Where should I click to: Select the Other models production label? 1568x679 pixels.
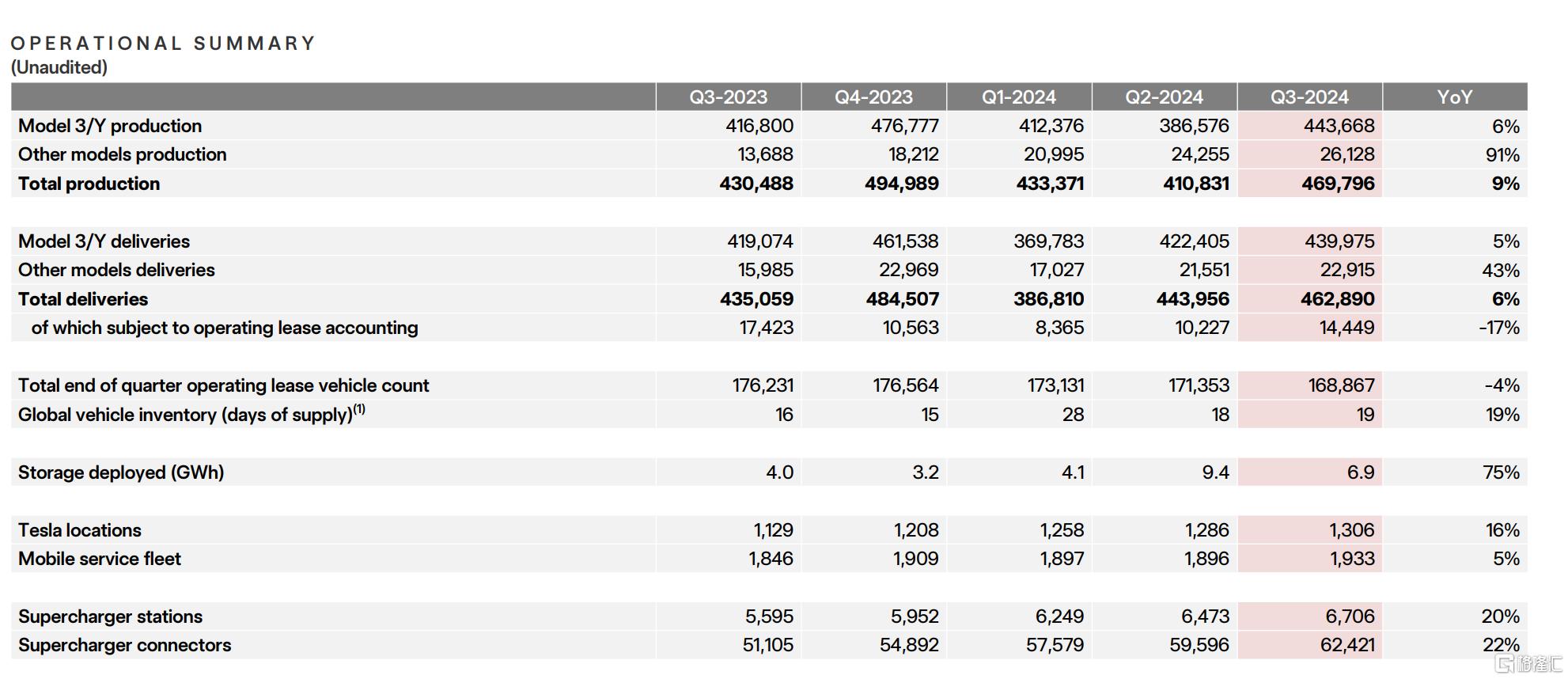point(123,154)
